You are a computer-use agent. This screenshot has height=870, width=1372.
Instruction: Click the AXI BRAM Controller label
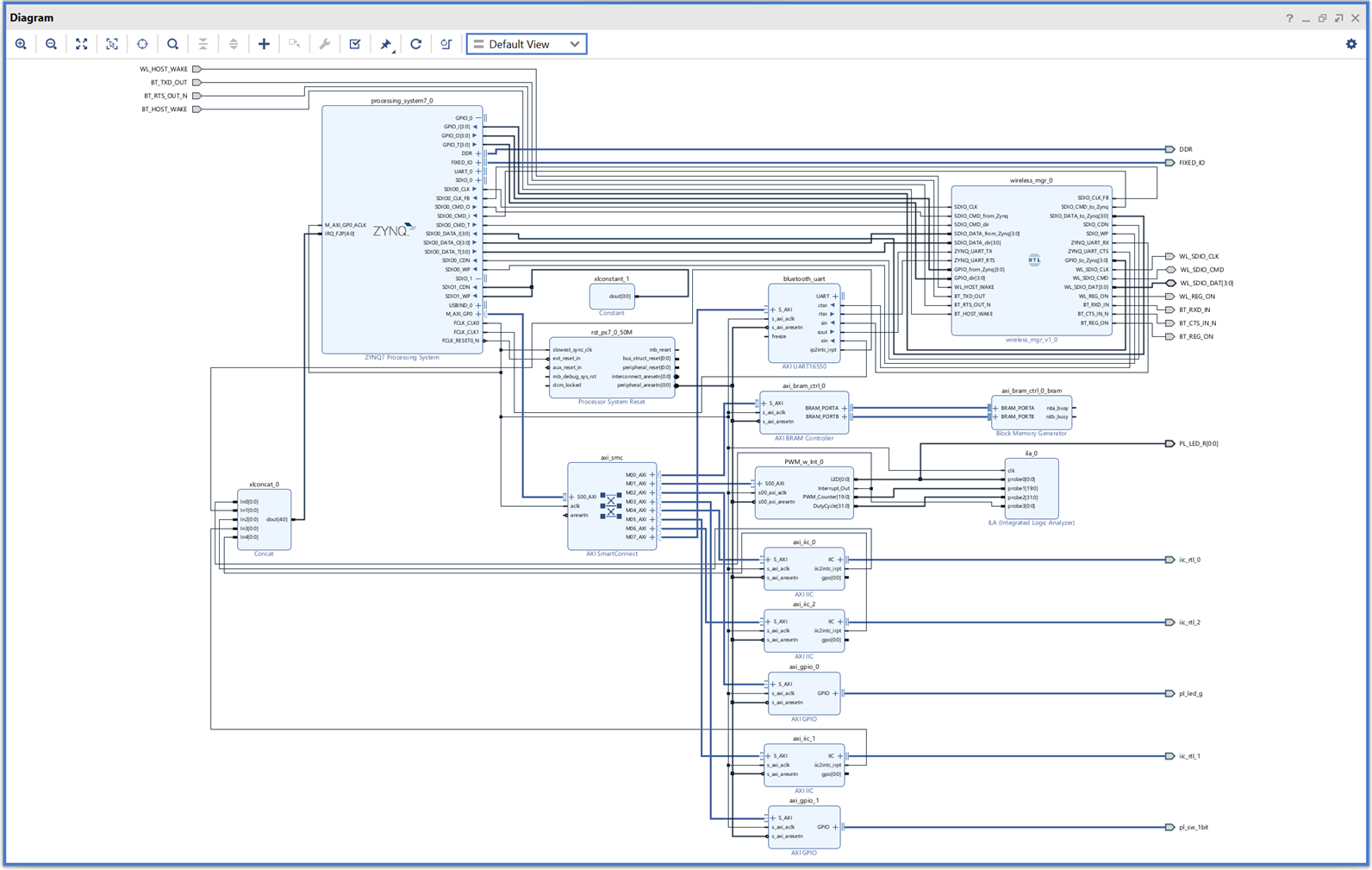click(x=804, y=438)
